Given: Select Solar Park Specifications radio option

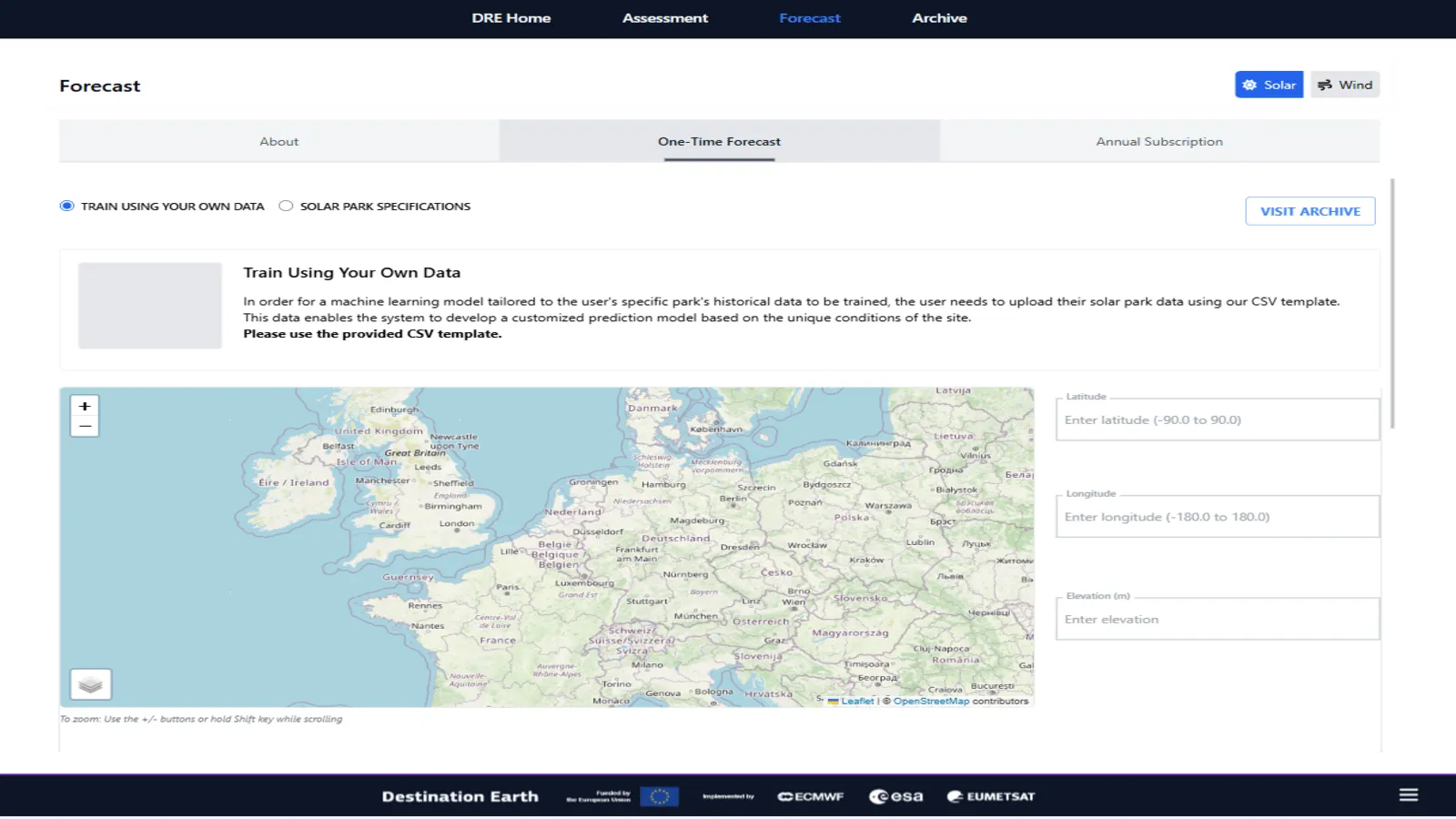Looking at the screenshot, I should coord(286,206).
